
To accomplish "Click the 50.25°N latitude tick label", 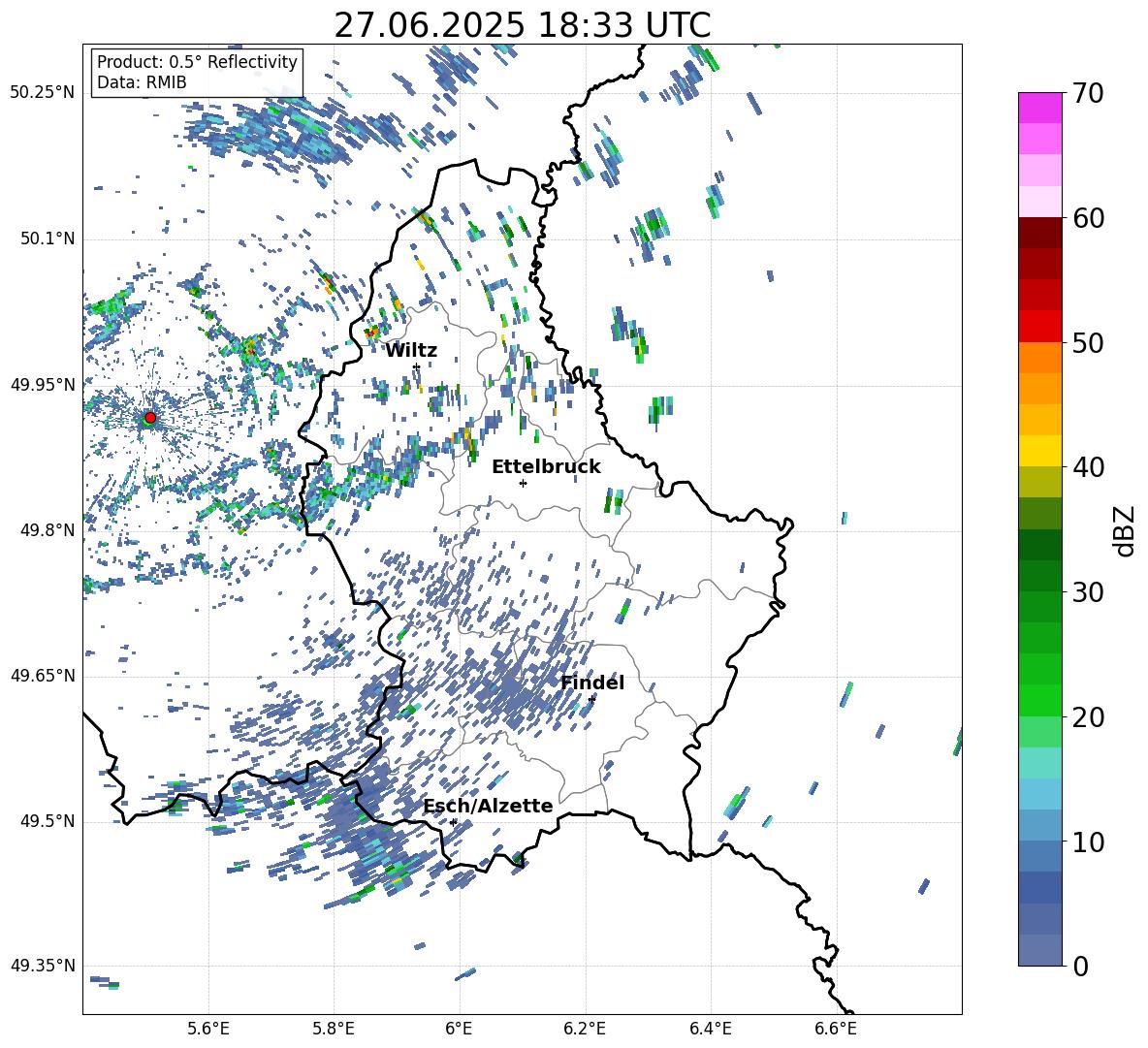I will 43,93.
